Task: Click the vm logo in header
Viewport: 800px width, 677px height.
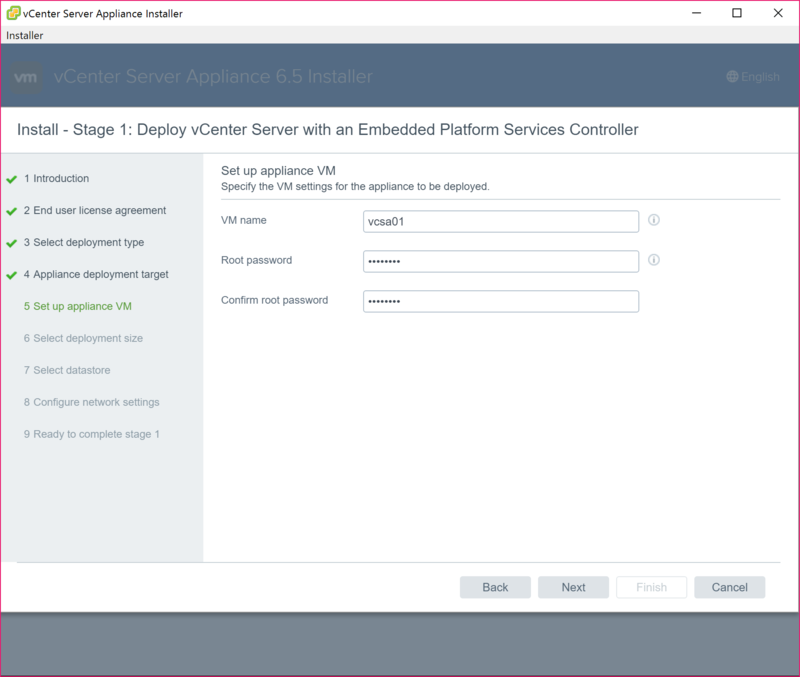Action: click(26, 77)
